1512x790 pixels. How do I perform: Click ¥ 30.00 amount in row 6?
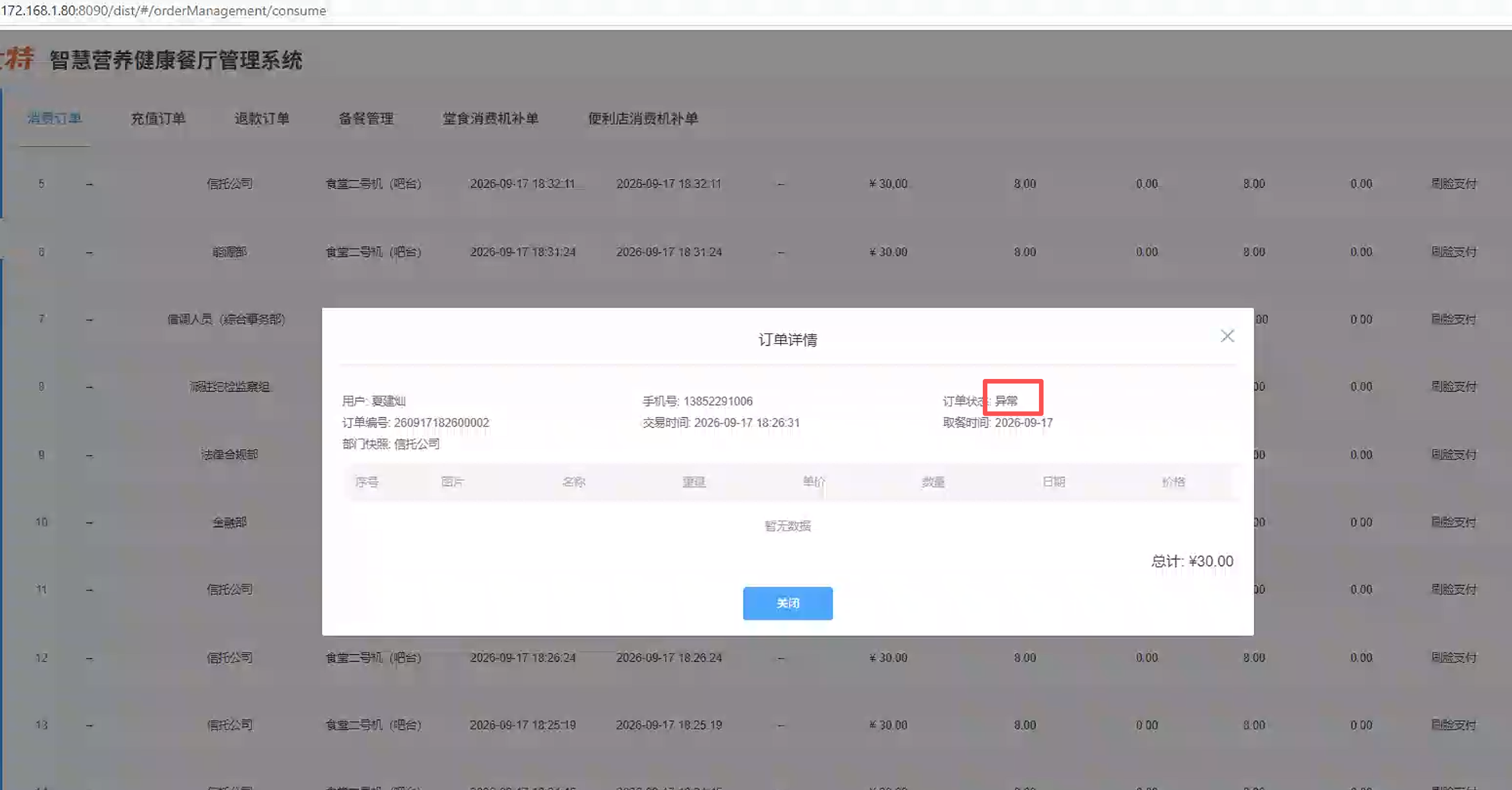pos(888,252)
